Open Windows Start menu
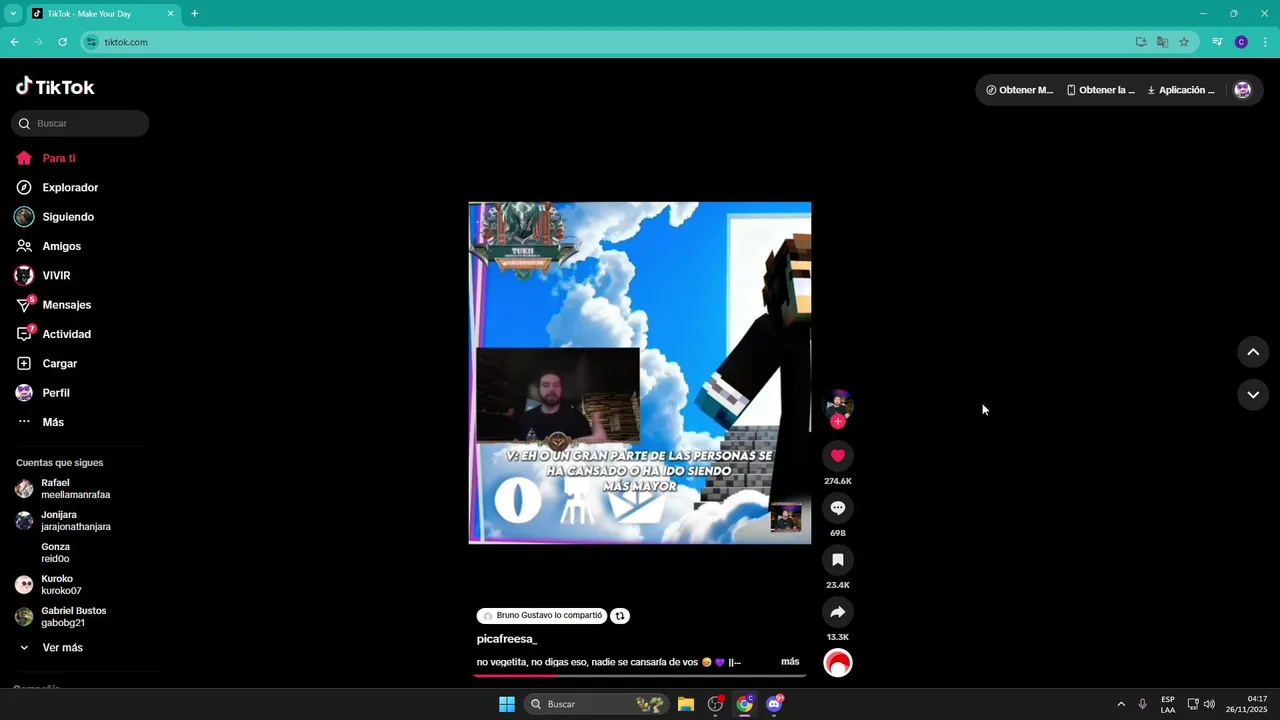The height and width of the screenshot is (720, 1280). pos(507,704)
